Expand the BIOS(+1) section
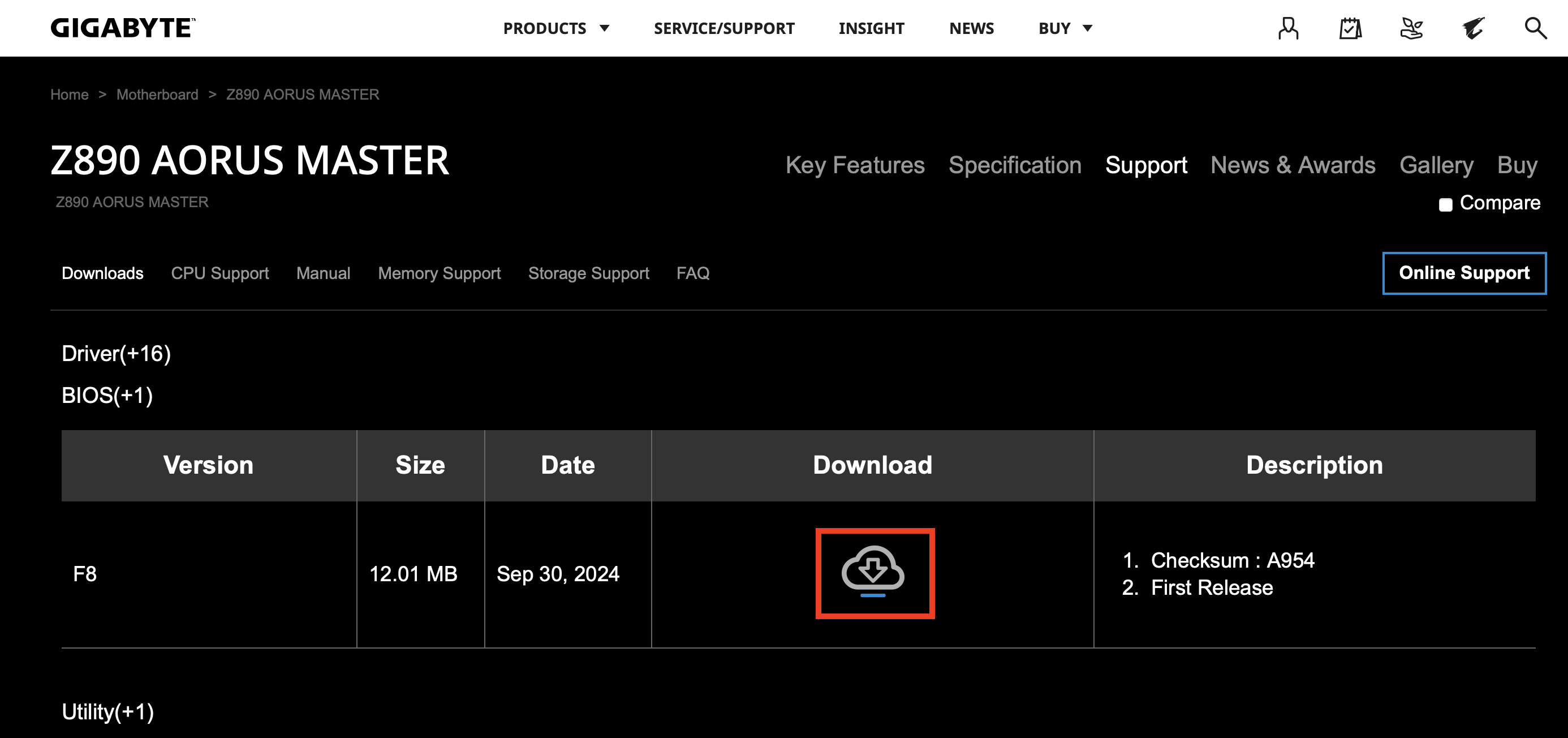This screenshot has height=738, width=1568. (x=106, y=395)
